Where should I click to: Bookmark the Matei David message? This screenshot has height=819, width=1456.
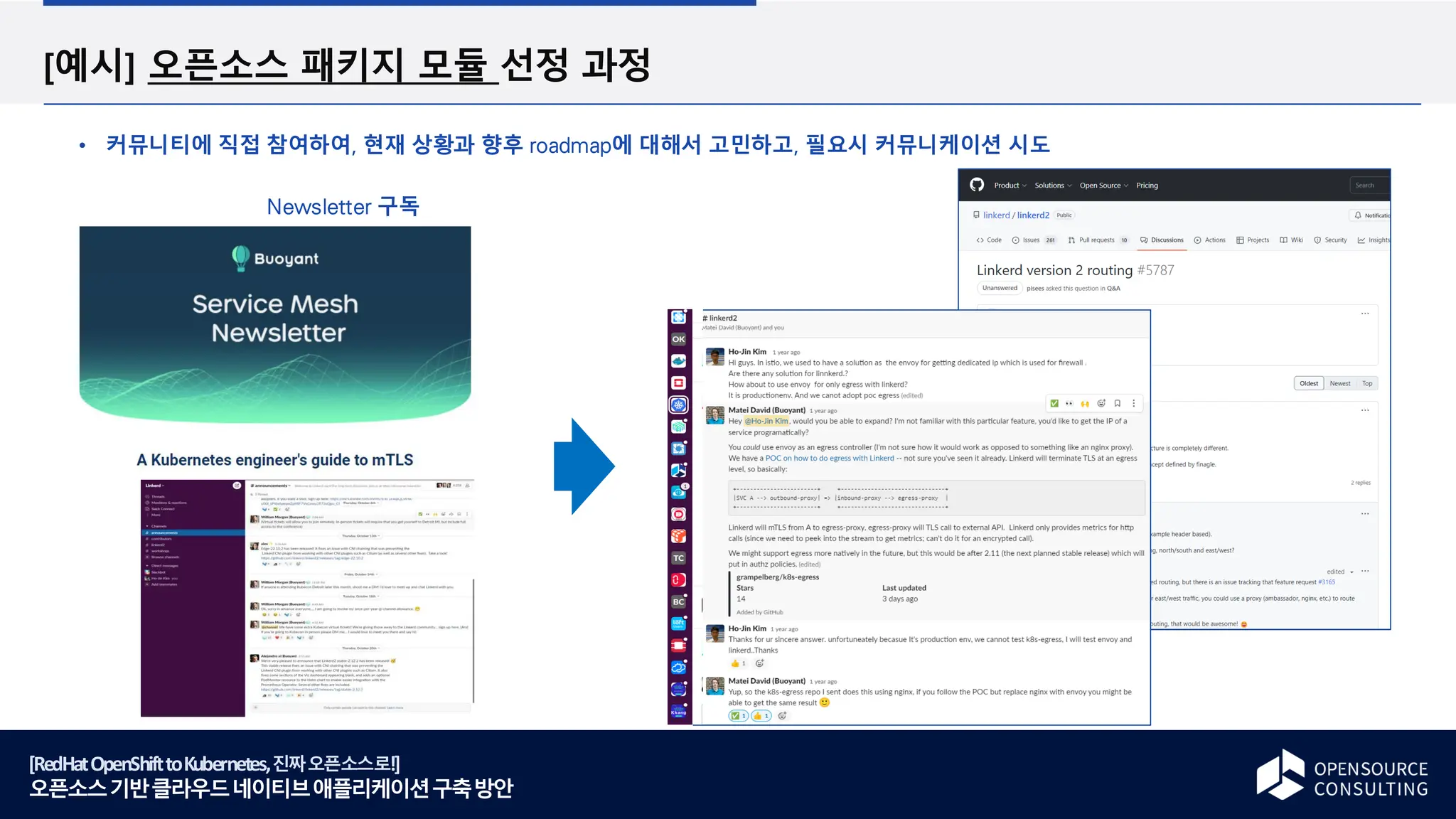pos(1118,403)
